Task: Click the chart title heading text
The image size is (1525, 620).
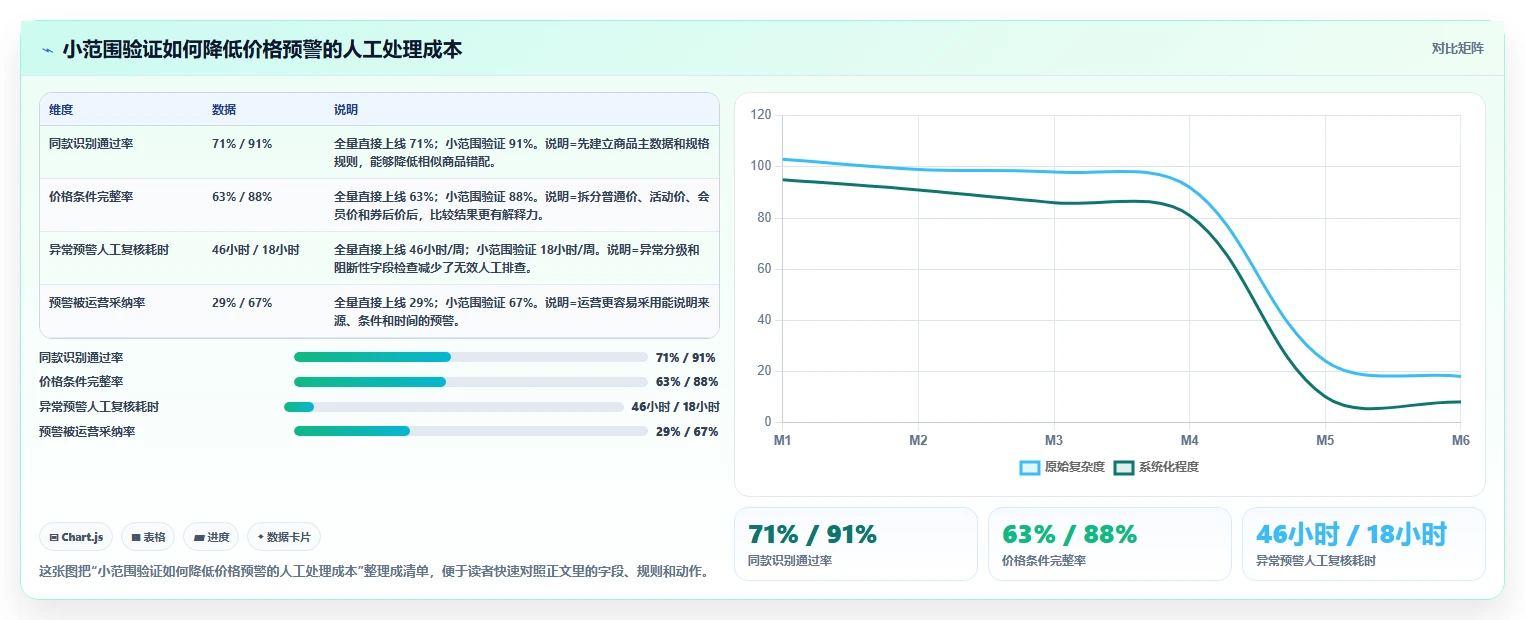Action: coord(262,49)
